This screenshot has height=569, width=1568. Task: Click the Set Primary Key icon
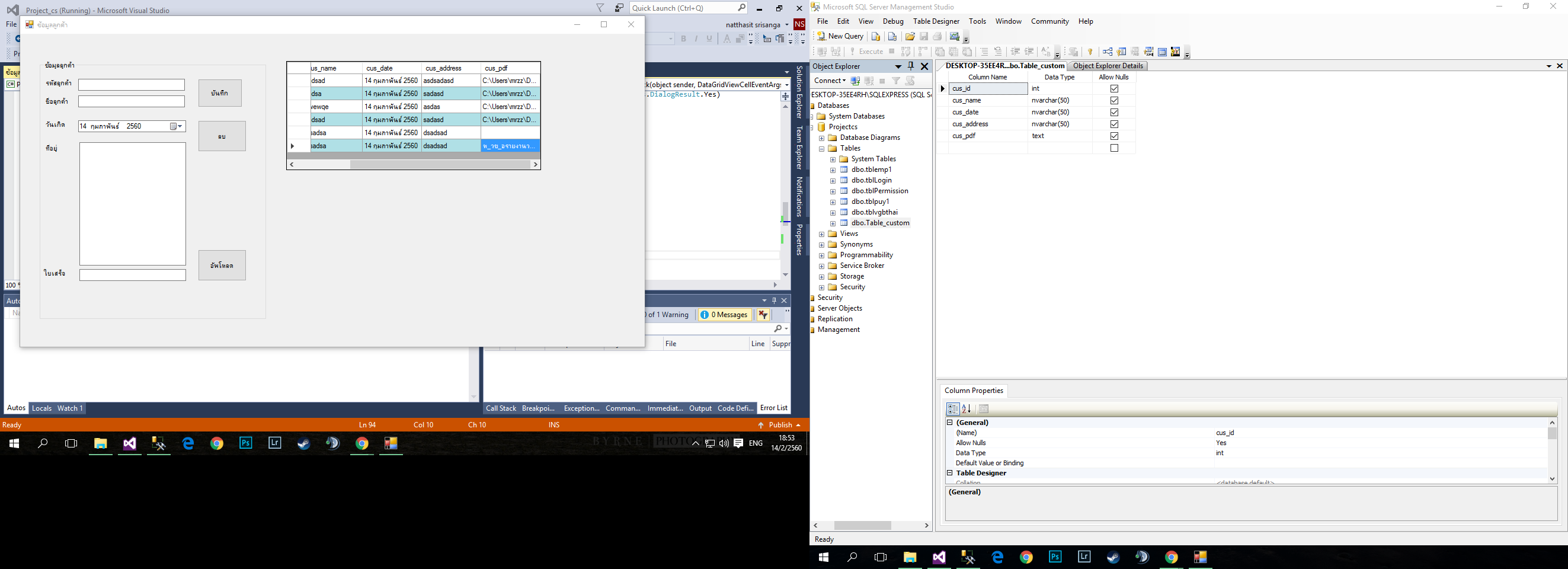coord(1090,52)
